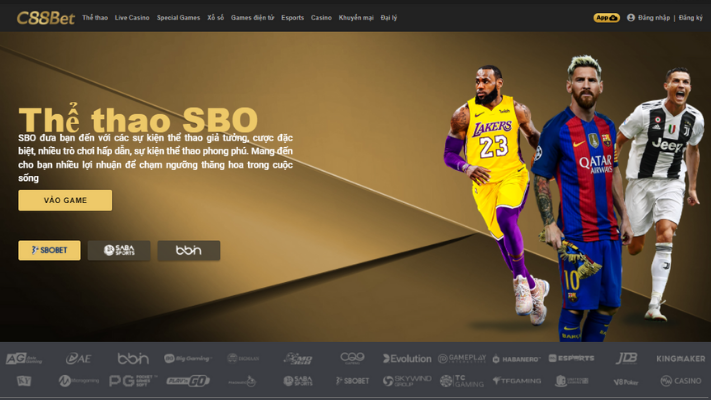Click the Juventus player image
711x400 pixels.
tap(660, 193)
